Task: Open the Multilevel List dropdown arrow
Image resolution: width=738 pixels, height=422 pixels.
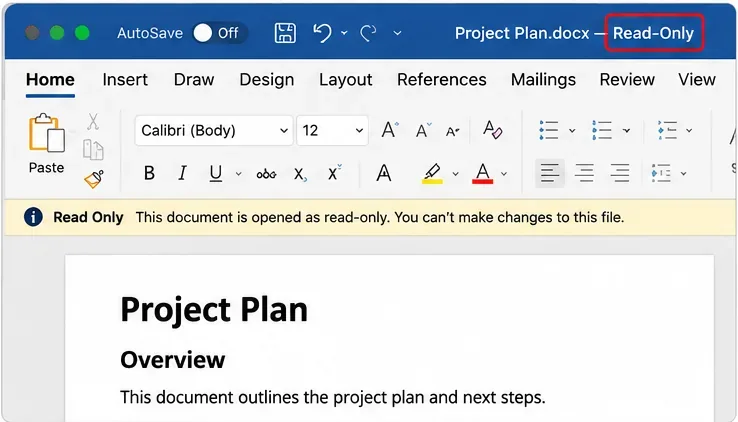Action: [x=689, y=130]
